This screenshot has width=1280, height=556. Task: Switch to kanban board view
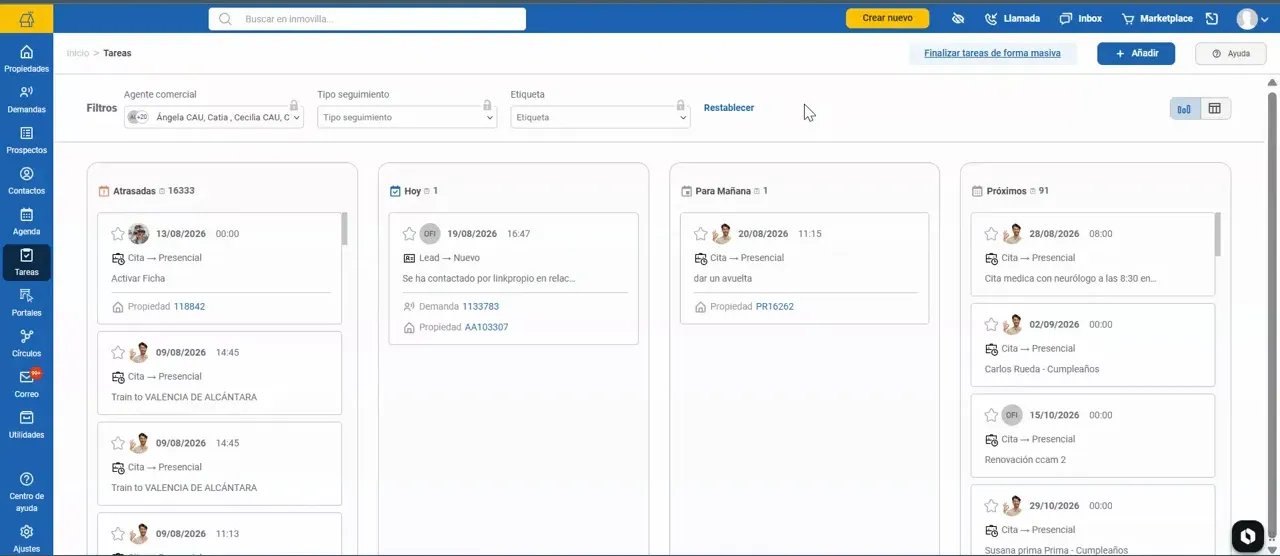(x=1185, y=109)
